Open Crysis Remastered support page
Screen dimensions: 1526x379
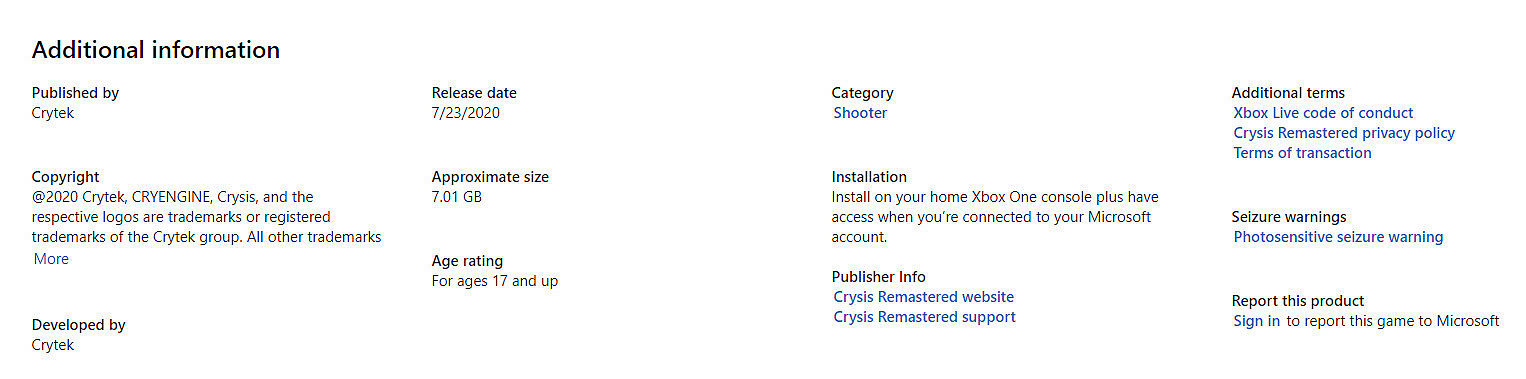pyautogui.click(x=924, y=317)
